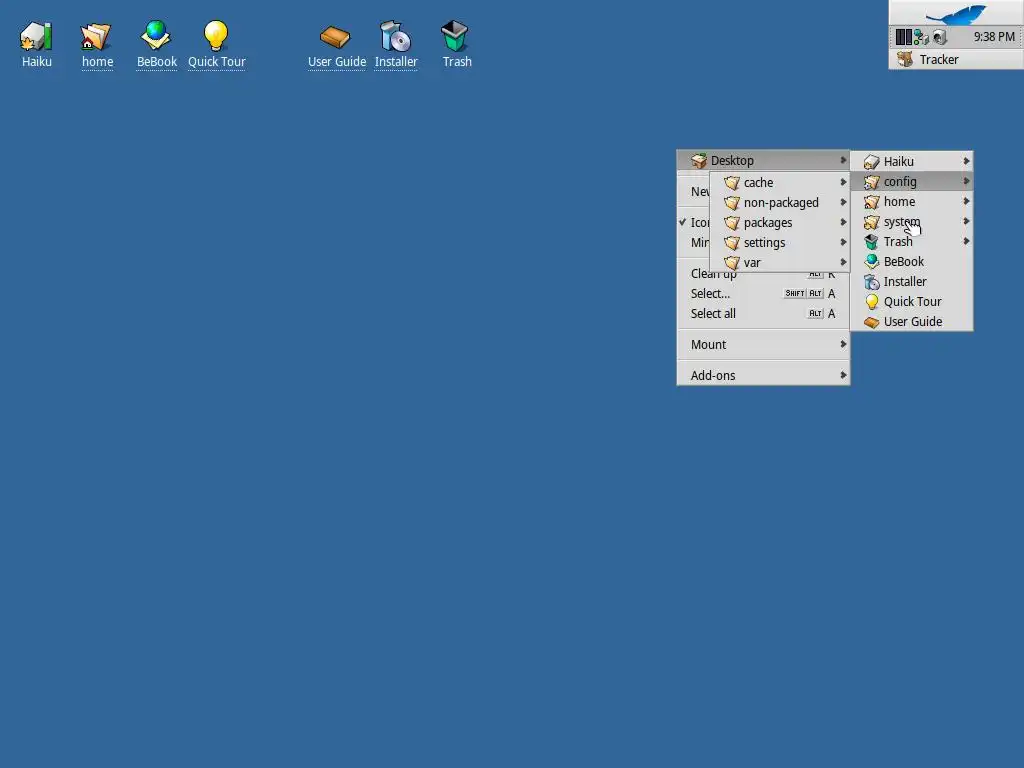This screenshot has width=1024, height=768.
Task: Expand the Haiku submenu arrow
Action: click(966, 161)
